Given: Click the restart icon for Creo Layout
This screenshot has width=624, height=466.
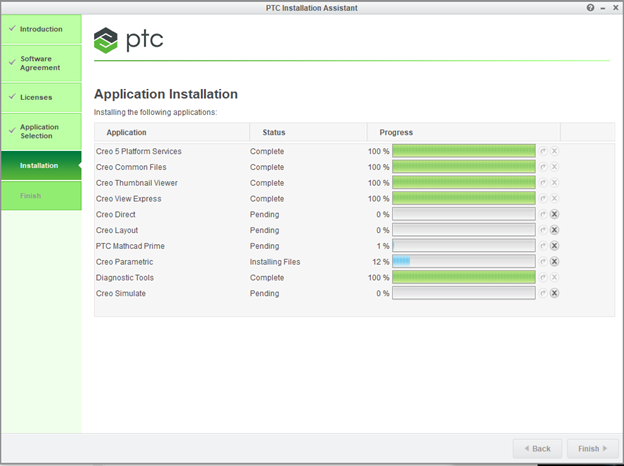Looking at the screenshot, I should coord(543,230).
